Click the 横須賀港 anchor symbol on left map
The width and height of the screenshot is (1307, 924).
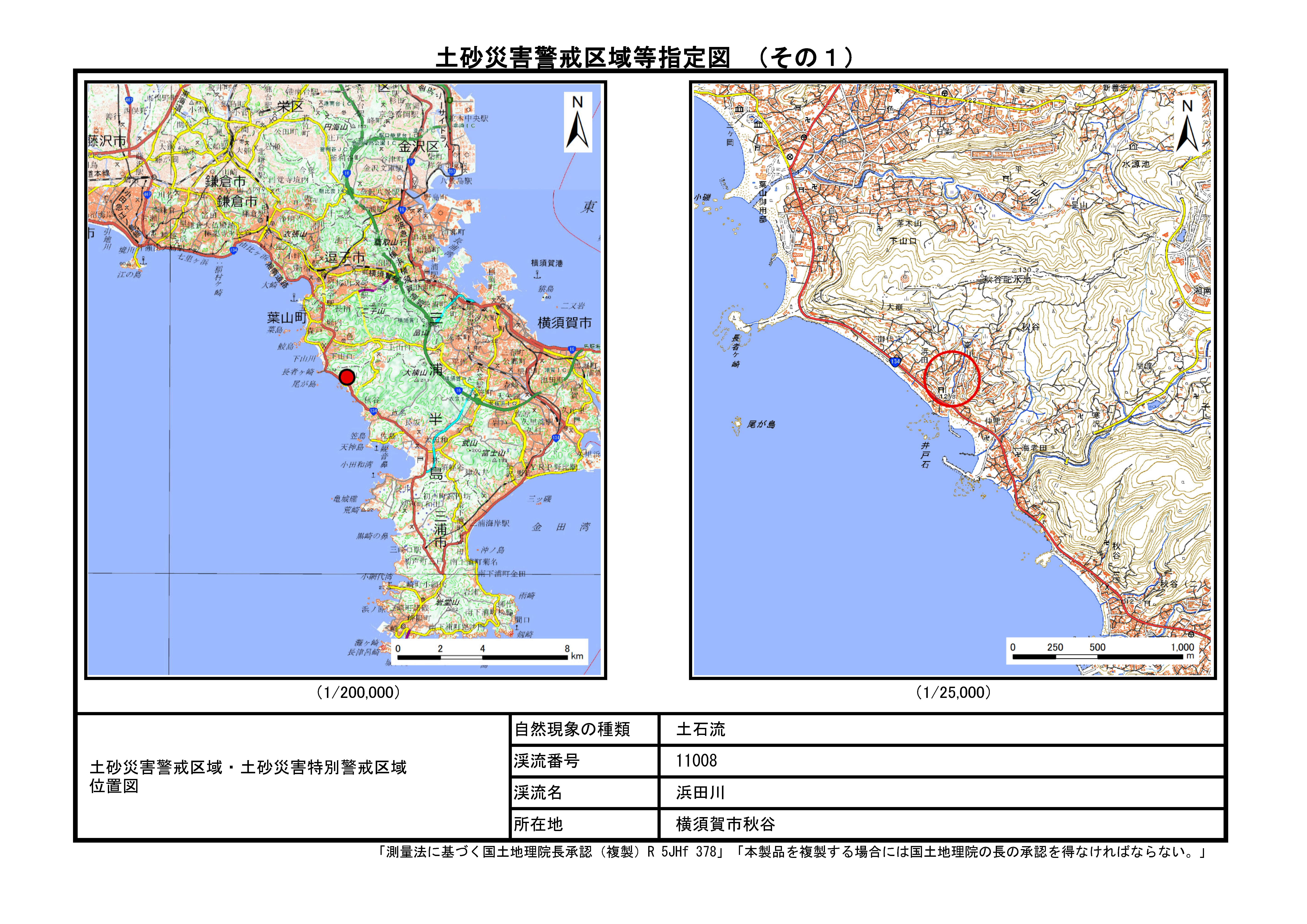[x=537, y=274]
